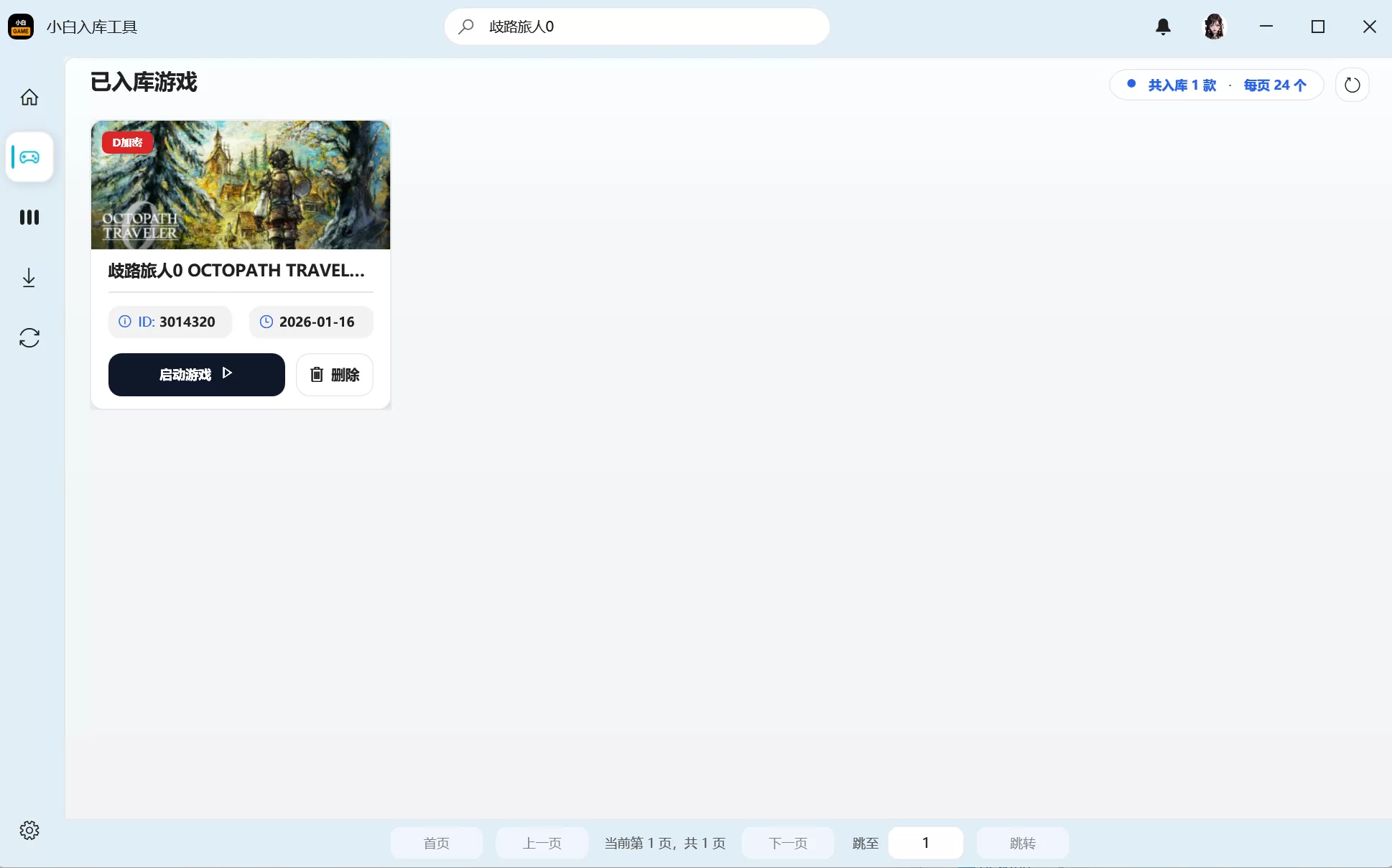Click the search magnifier icon
Viewport: 1392px width, 868px height.
[466, 27]
